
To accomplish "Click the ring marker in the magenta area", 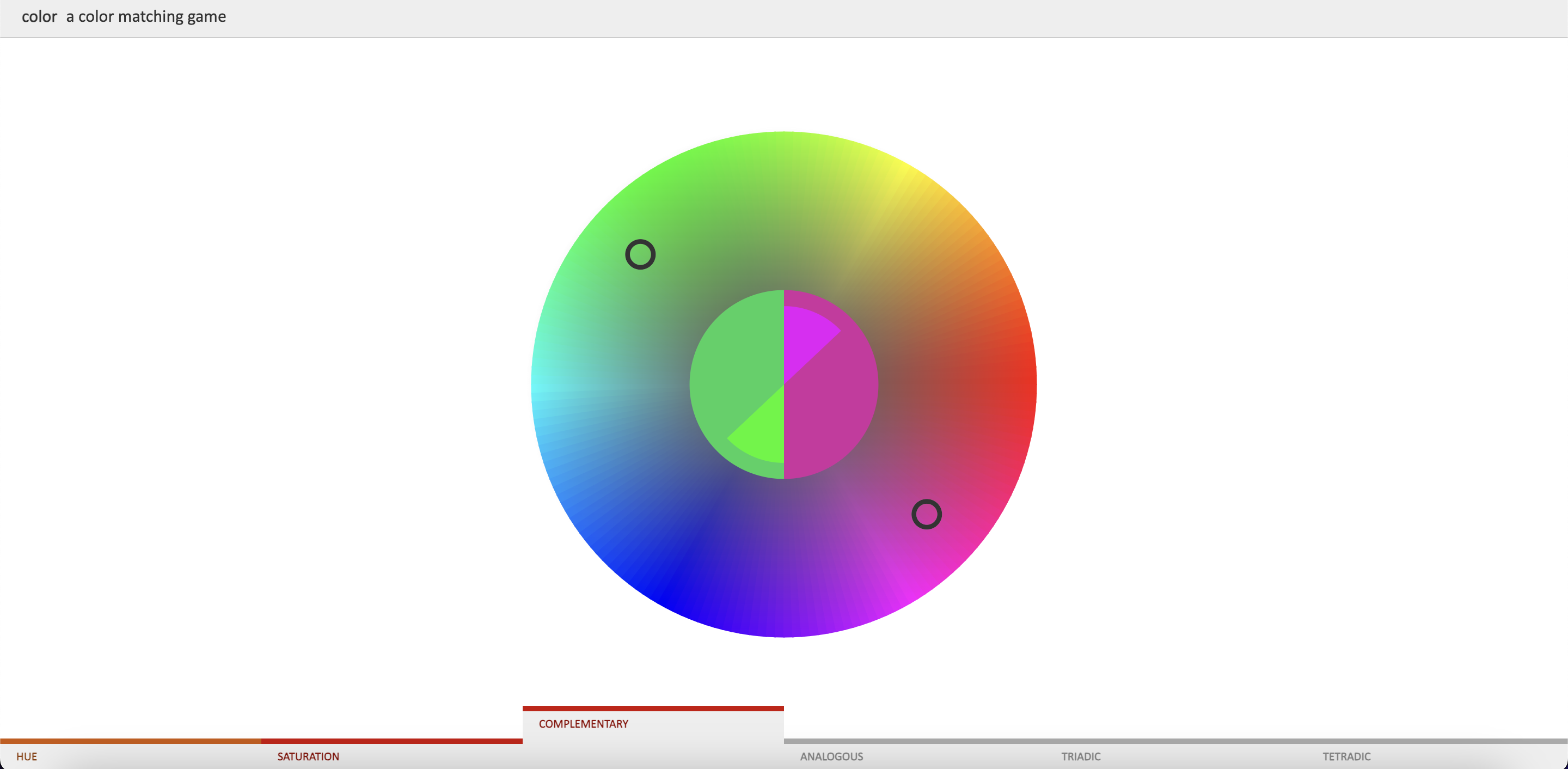I will pyautogui.click(x=927, y=515).
